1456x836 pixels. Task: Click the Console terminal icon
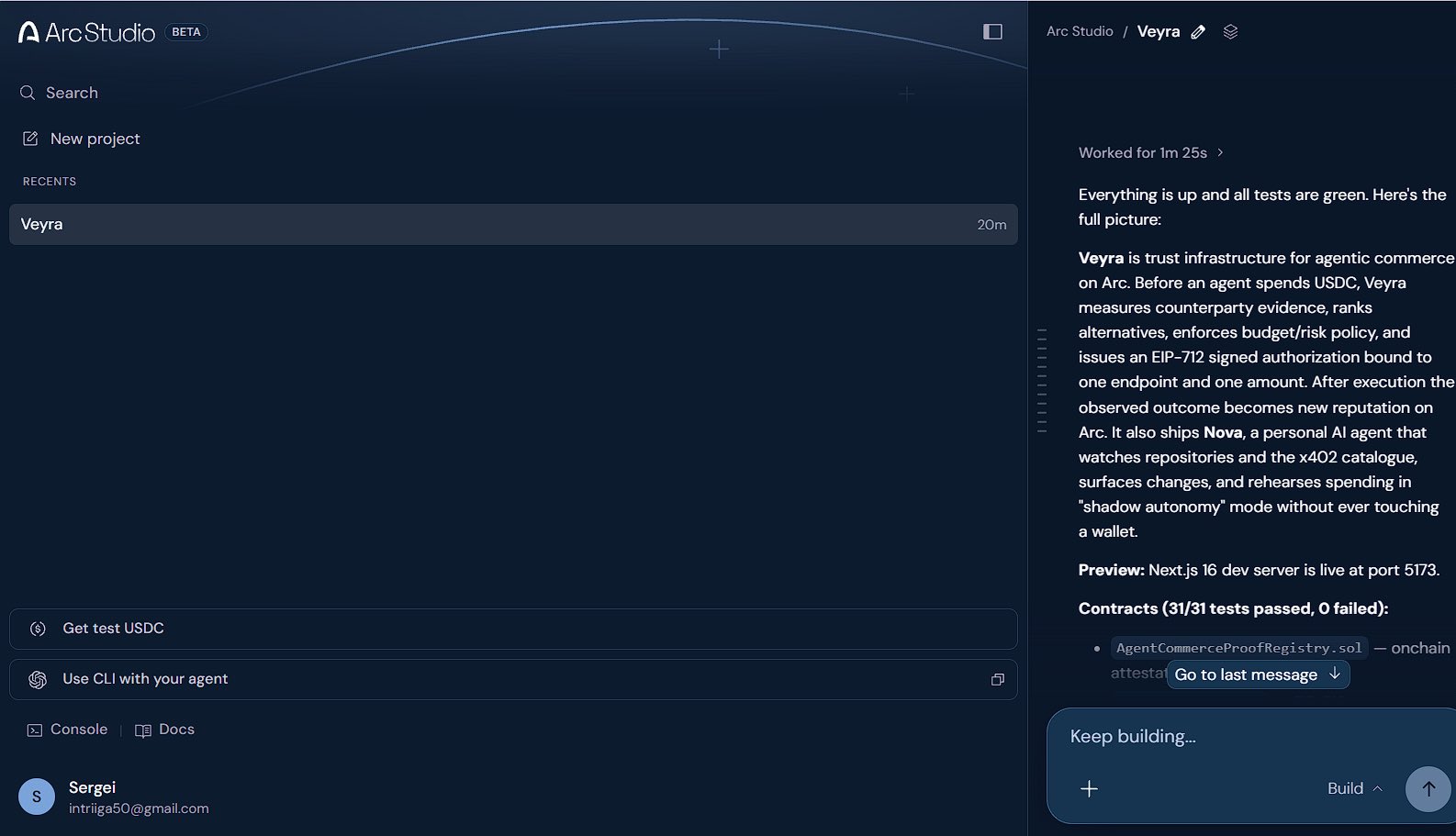35,730
